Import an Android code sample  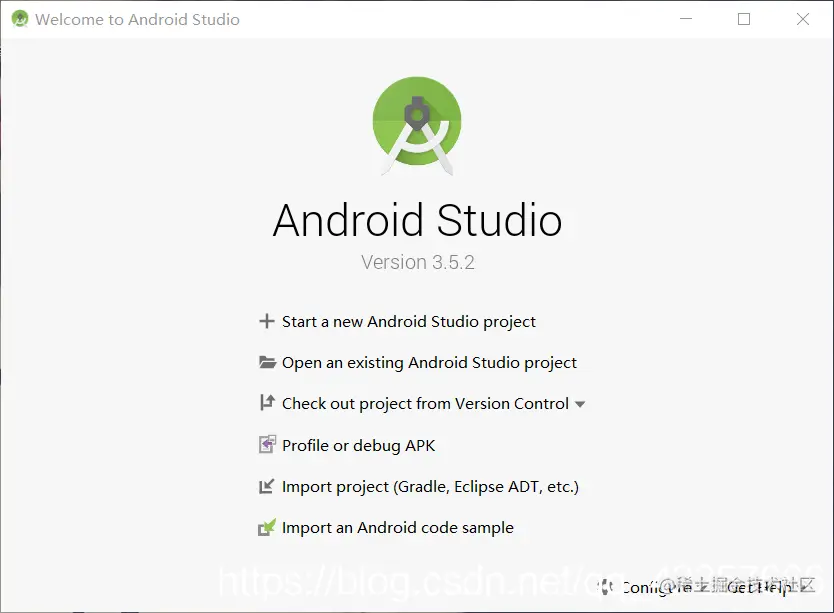point(397,528)
